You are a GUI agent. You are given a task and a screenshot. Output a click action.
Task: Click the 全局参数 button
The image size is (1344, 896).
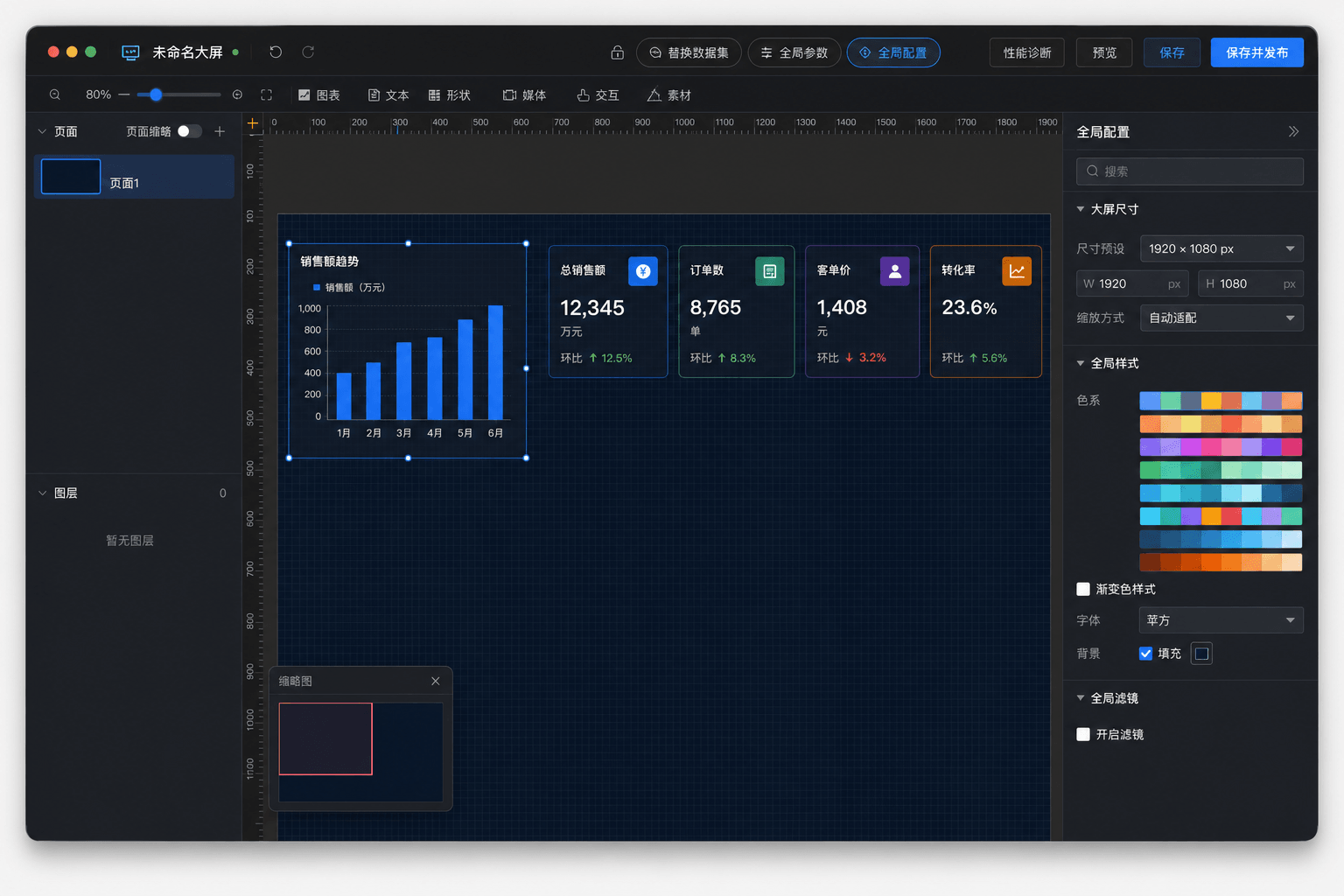point(794,52)
